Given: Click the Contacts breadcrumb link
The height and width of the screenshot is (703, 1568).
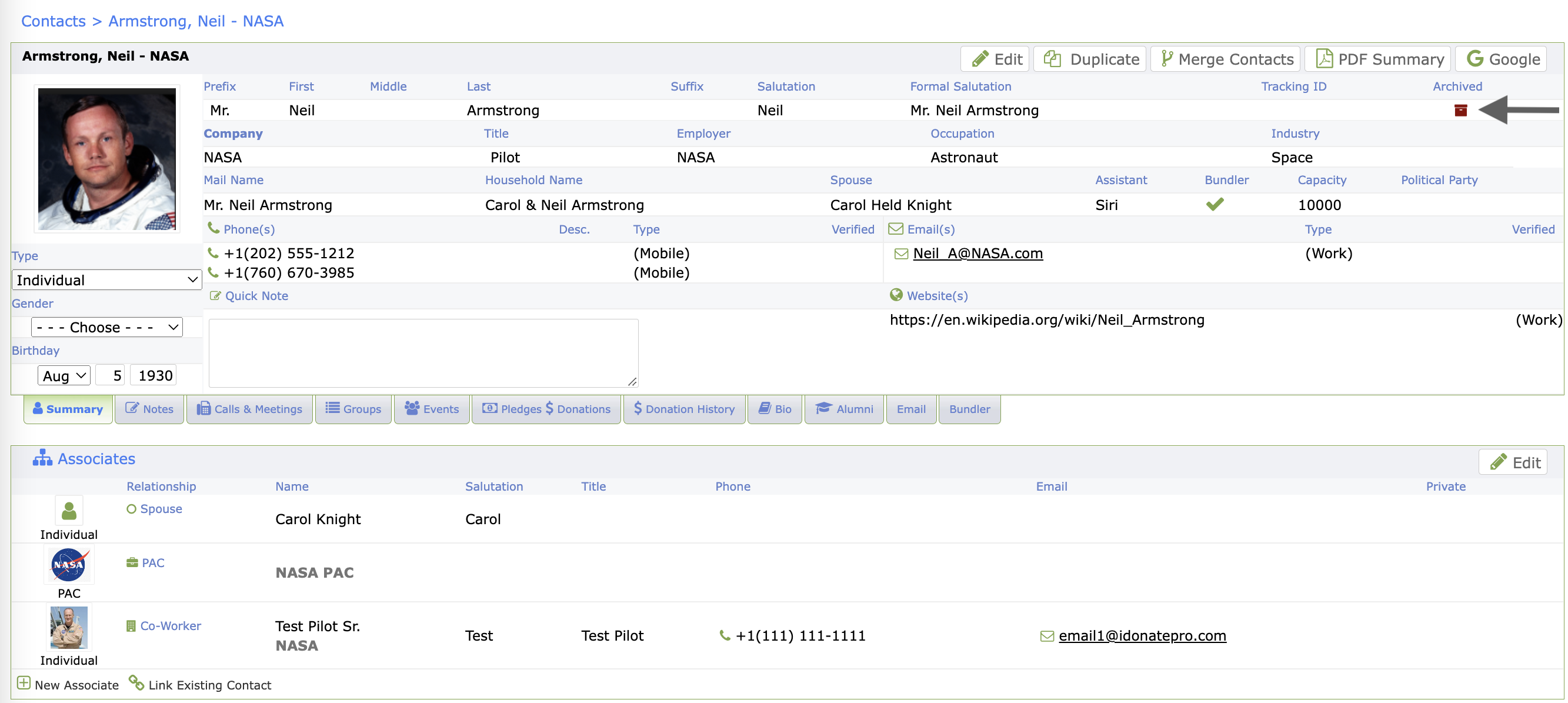Looking at the screenshot, I should coord(54,21).
